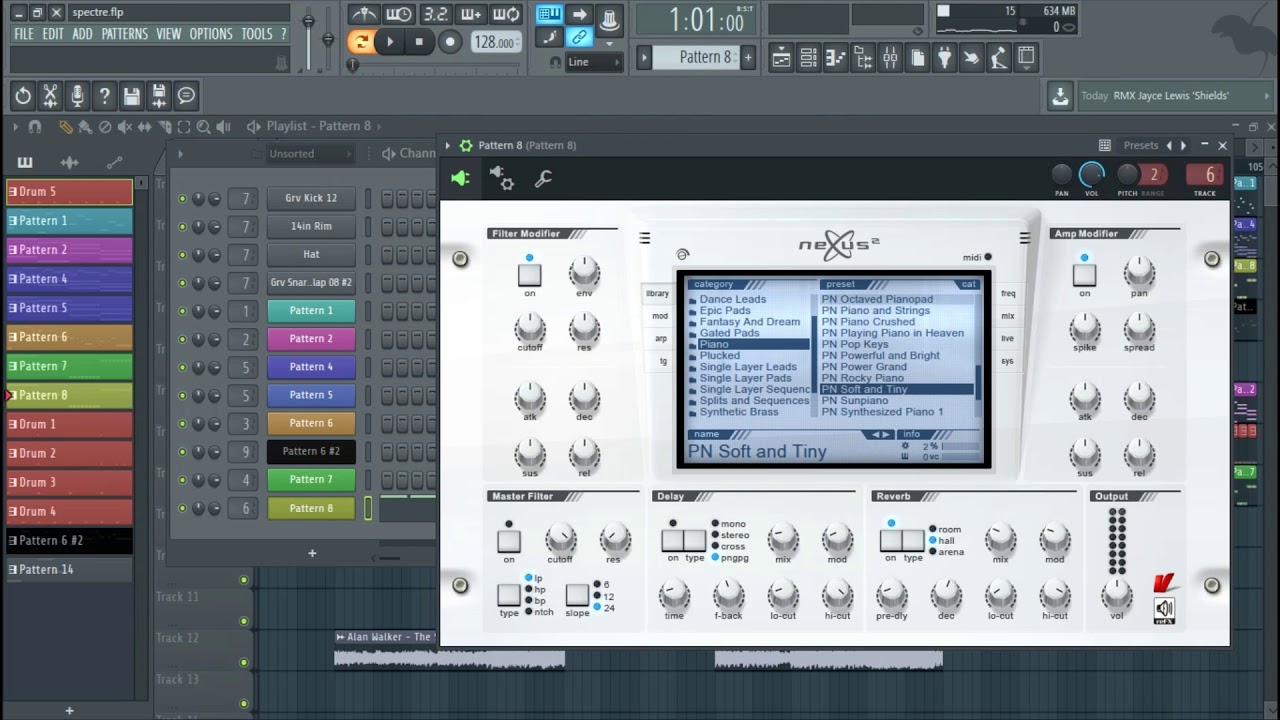Open the OPTIONS menu
This screenshot has width=1280, height=720.
click(x=211, y=34)
